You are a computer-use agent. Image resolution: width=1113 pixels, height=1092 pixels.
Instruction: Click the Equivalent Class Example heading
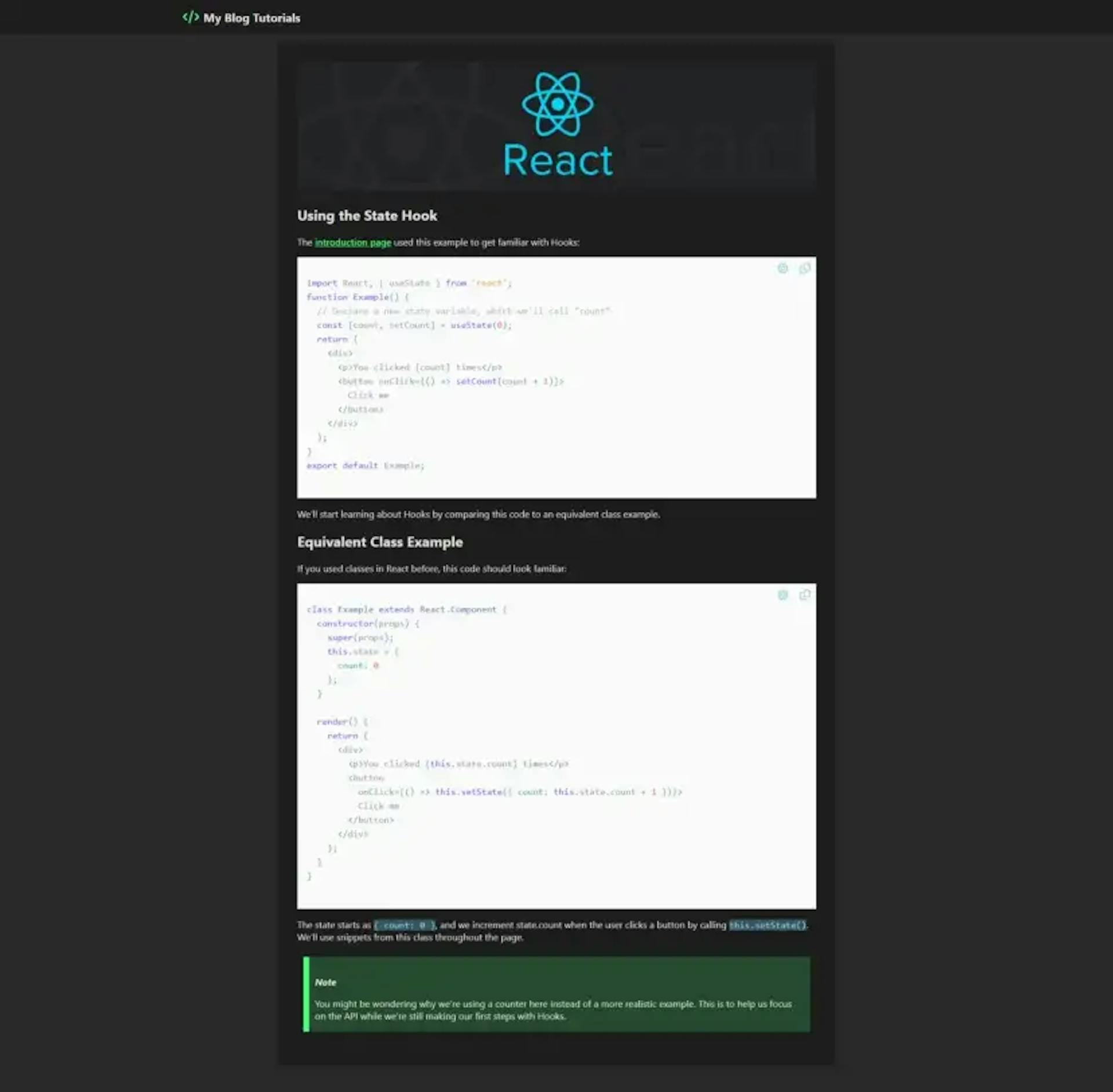(x=380, y=542)
